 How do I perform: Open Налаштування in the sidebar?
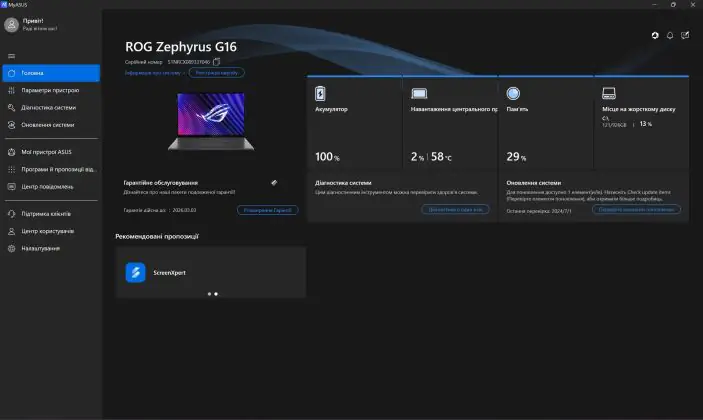[x=51, y=248]
